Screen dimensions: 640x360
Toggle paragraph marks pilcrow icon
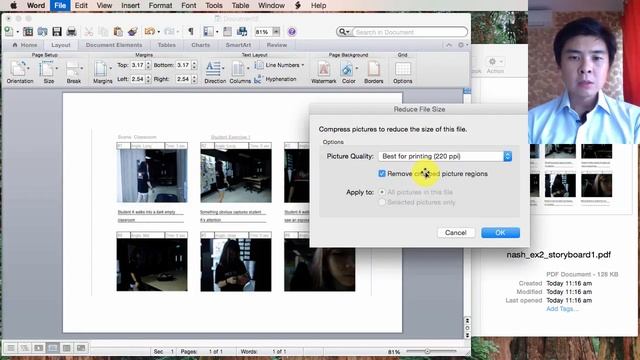[x=191, y=31]
